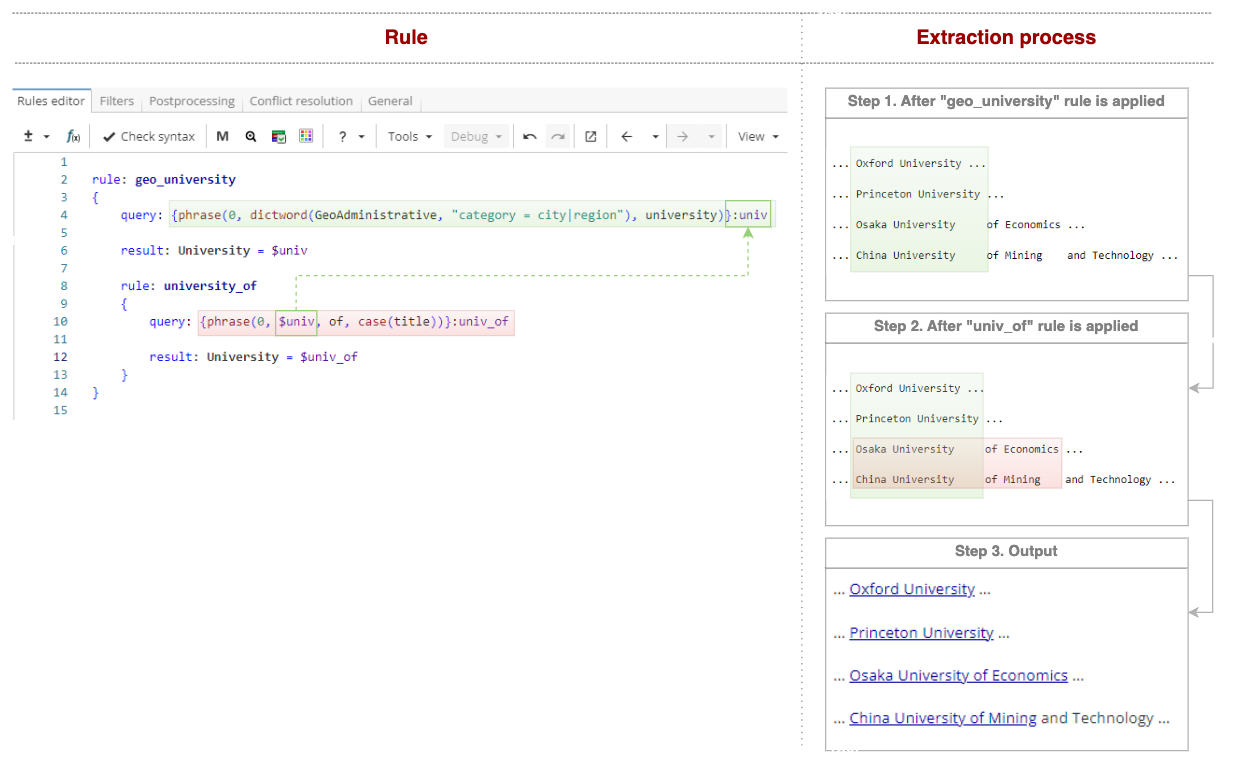Click the open-in-new-window icon

pyautogui.click(x=590, y=136)
